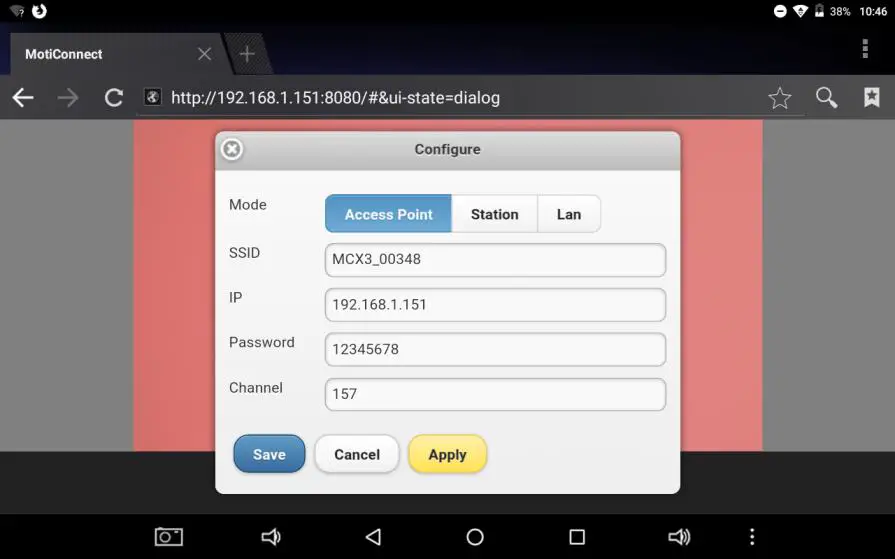This screenshot has width=895, height=559.
Task: Click the SSID label
Action: click(244, 252)
